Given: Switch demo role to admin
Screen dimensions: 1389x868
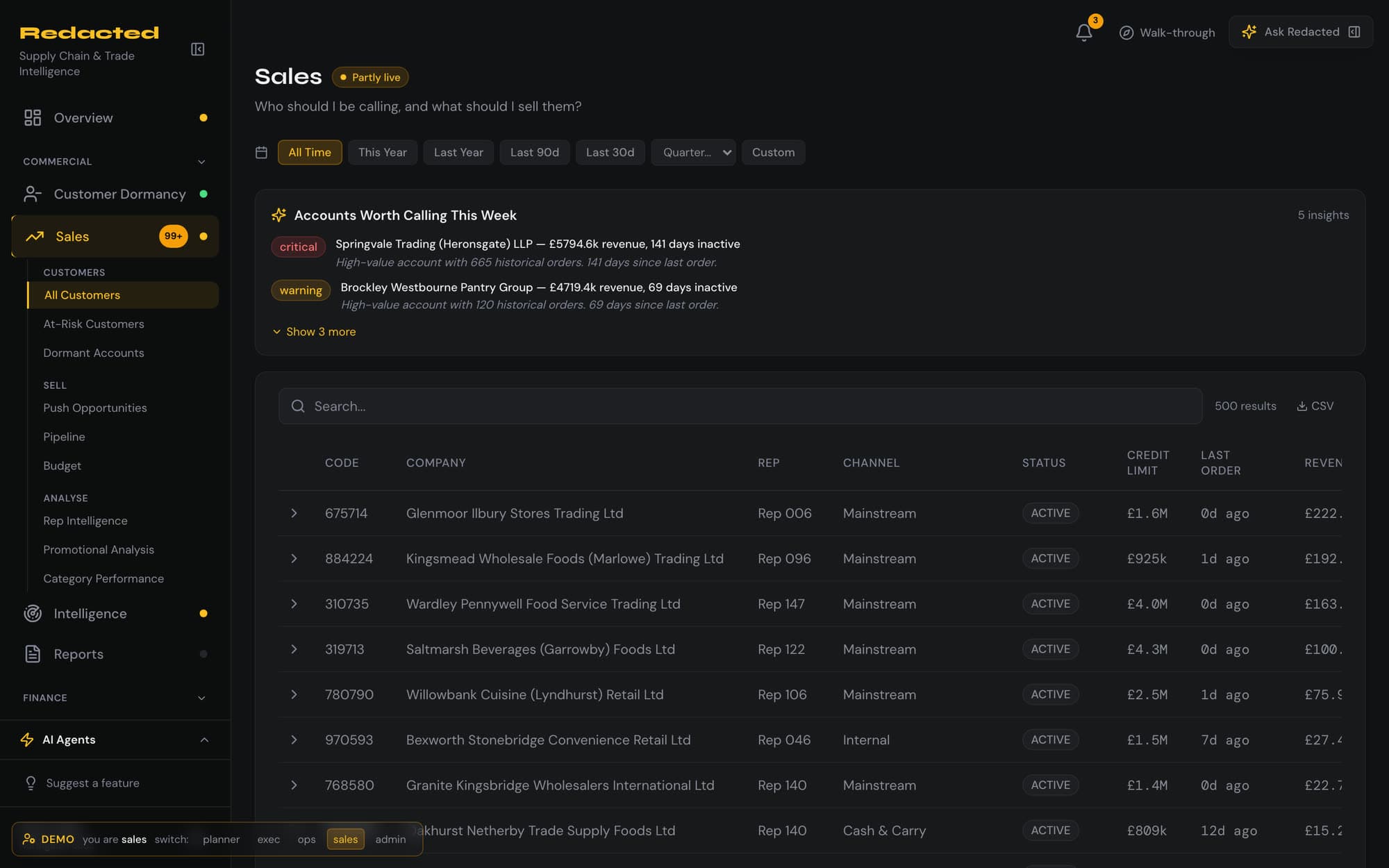Looking at the screenshot, I should pyautogui.click(x=390, y=839).
